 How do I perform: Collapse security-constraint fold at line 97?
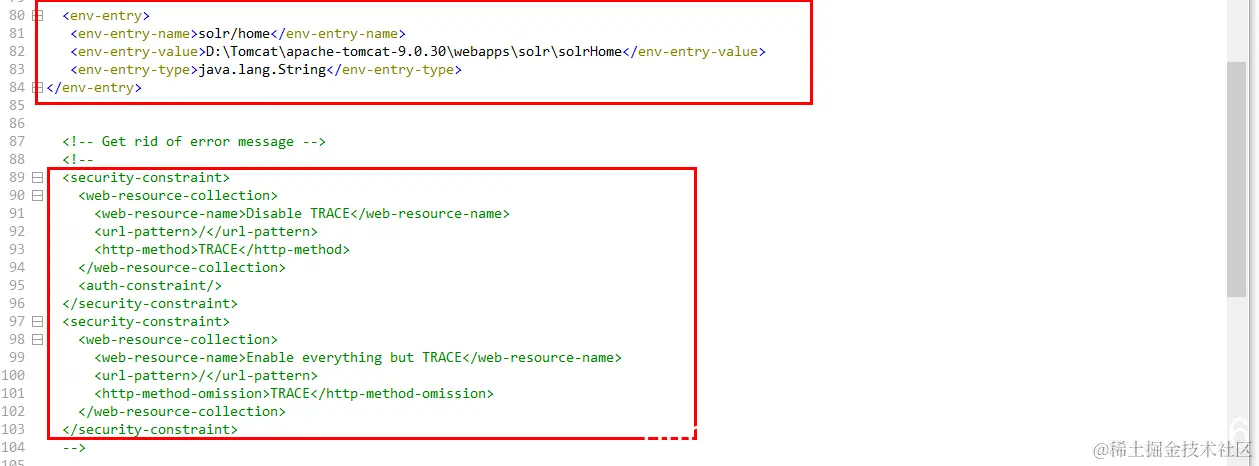click(38, 322)
